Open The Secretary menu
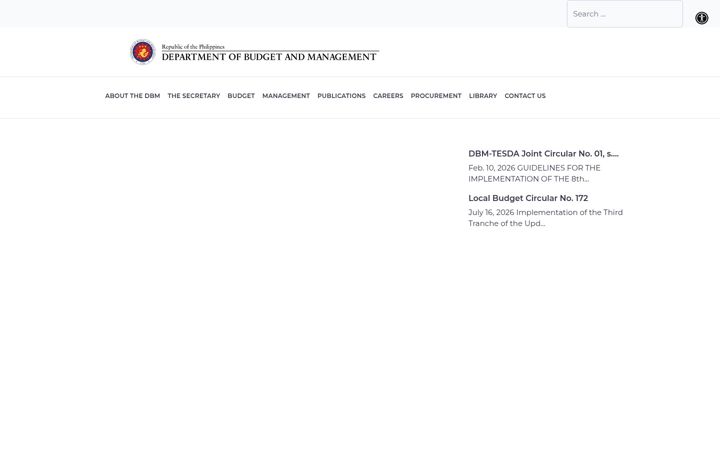The width and height of the screenshot is (720, 450). pos(194,96)
